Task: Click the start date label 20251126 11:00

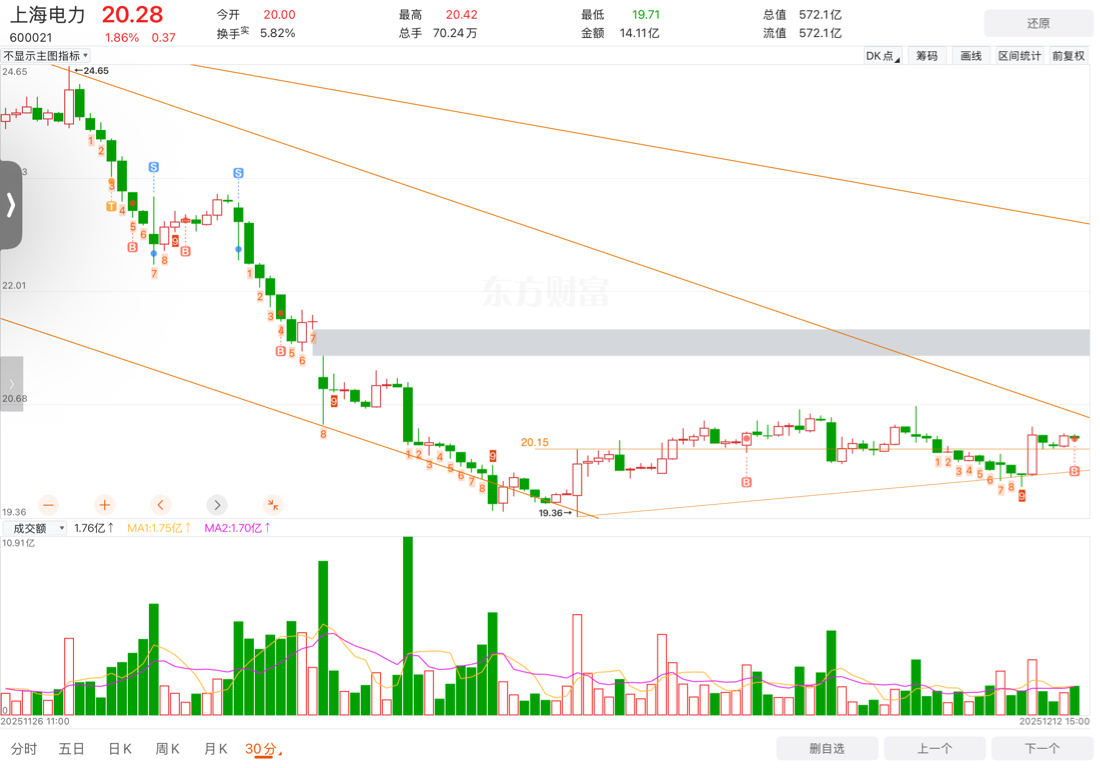Action: point(35,721)
